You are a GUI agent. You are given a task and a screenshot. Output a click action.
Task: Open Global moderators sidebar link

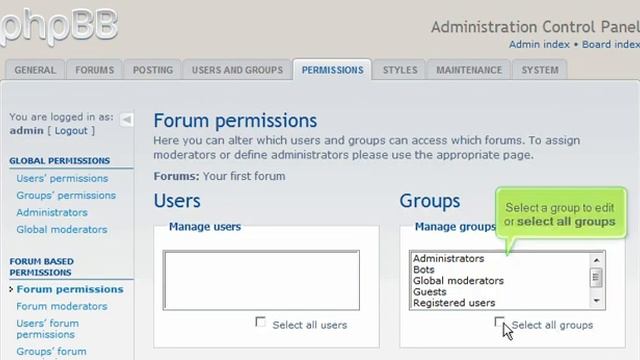[x=62, y=230]
